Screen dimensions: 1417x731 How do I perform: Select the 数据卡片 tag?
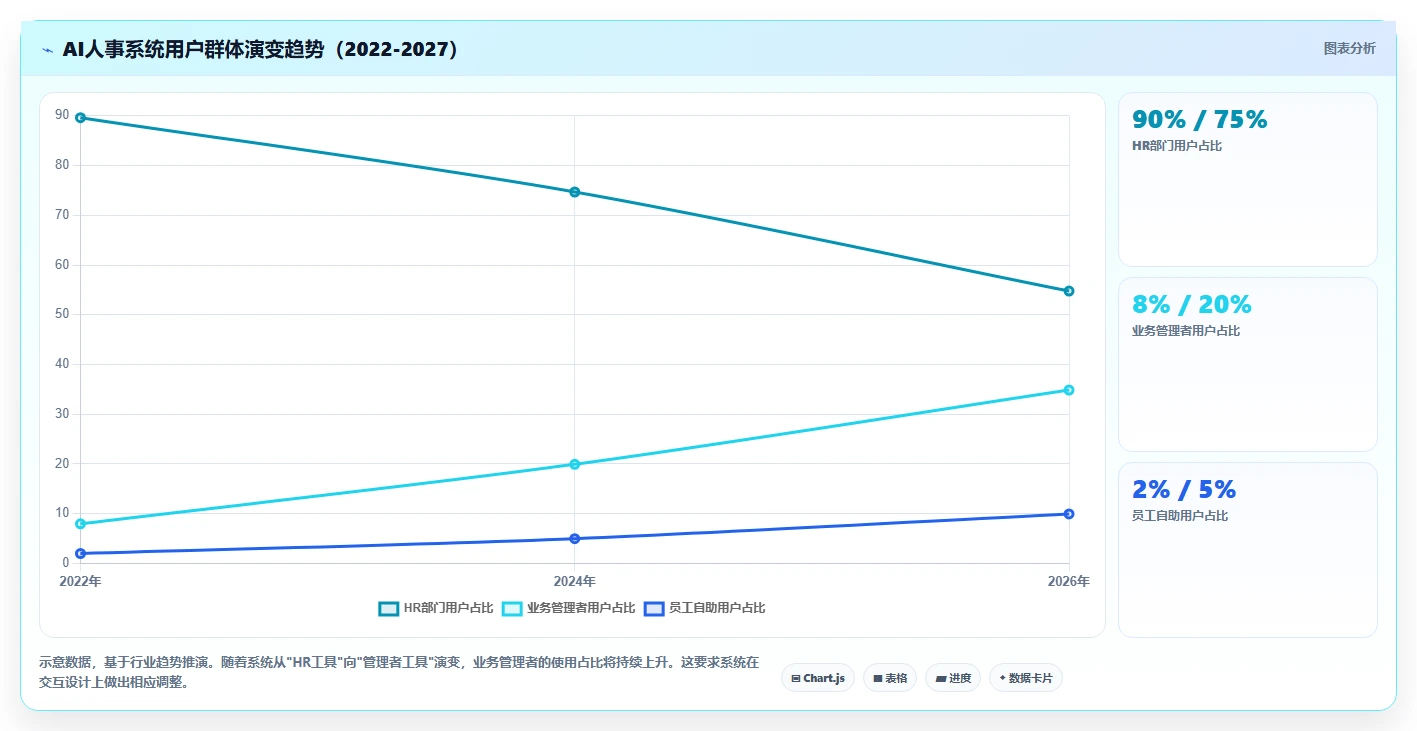coord(1026,678)
